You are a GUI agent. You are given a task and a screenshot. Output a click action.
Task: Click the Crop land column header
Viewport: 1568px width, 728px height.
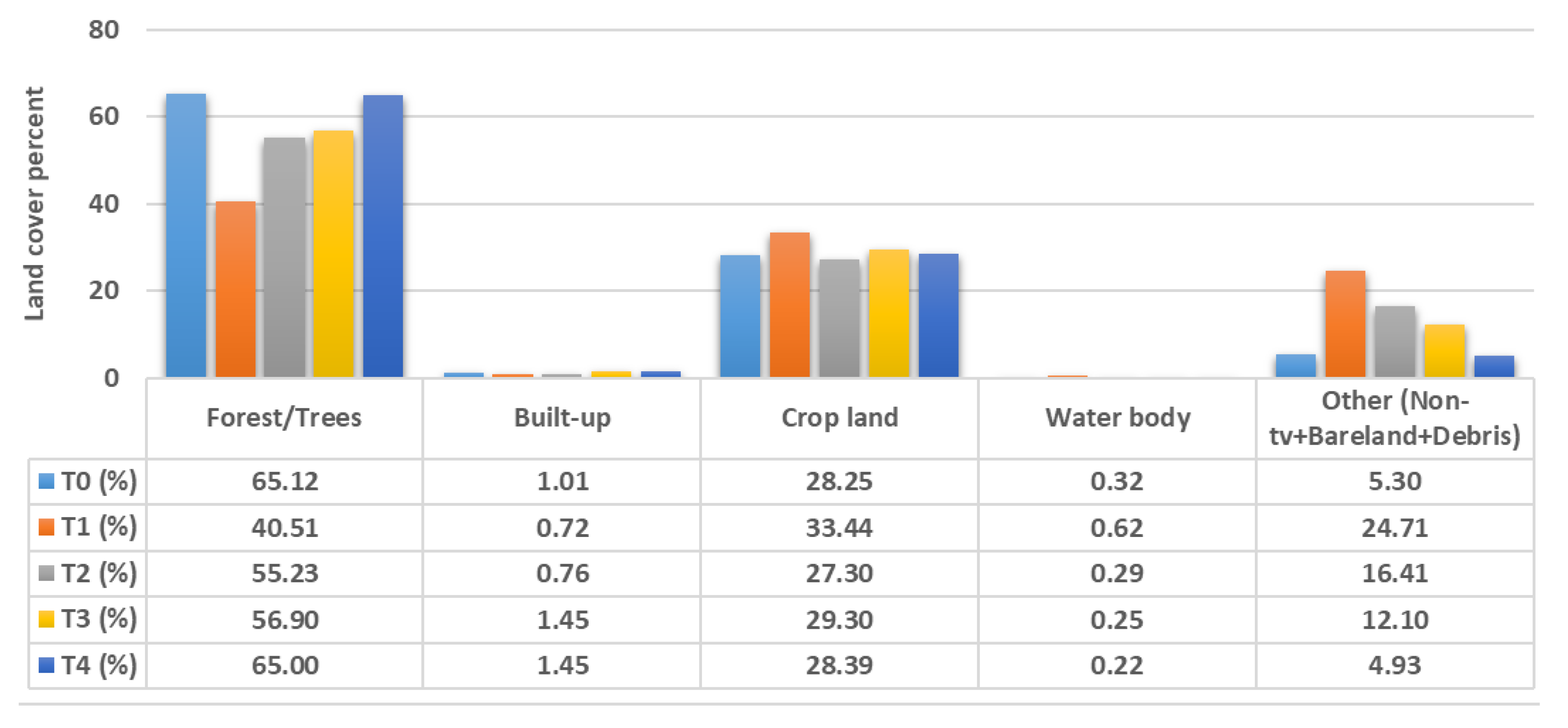(x=839, y=418)
